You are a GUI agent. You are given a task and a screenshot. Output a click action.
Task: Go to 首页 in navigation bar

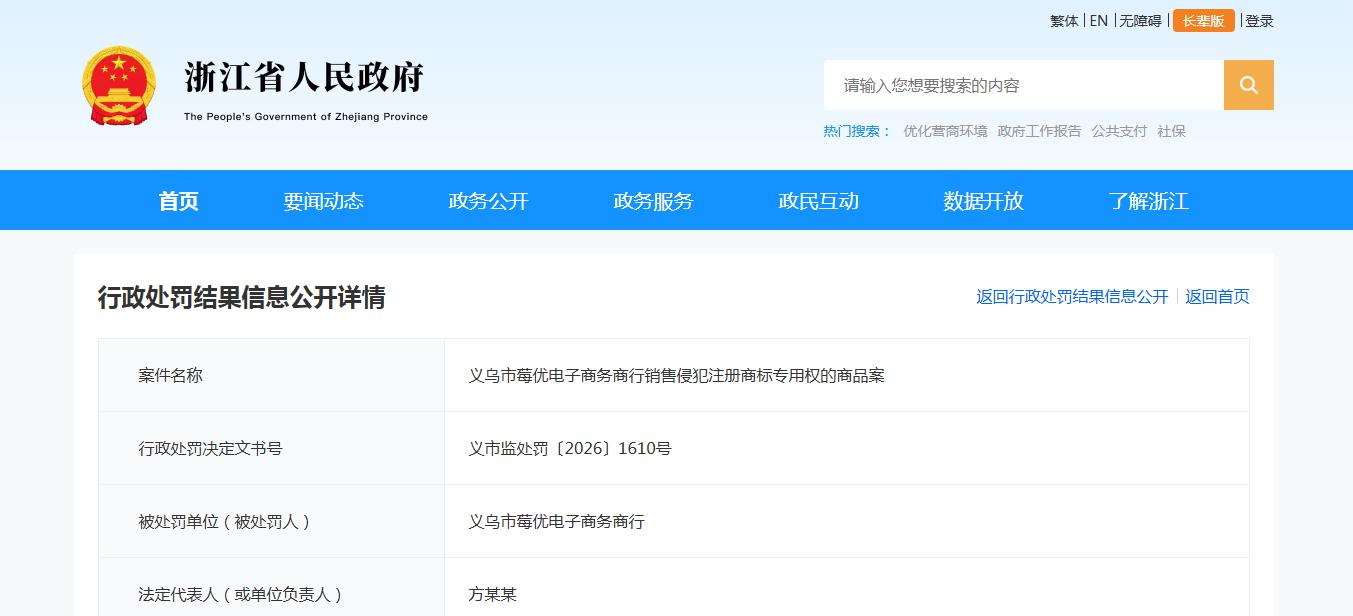(178, 201)
